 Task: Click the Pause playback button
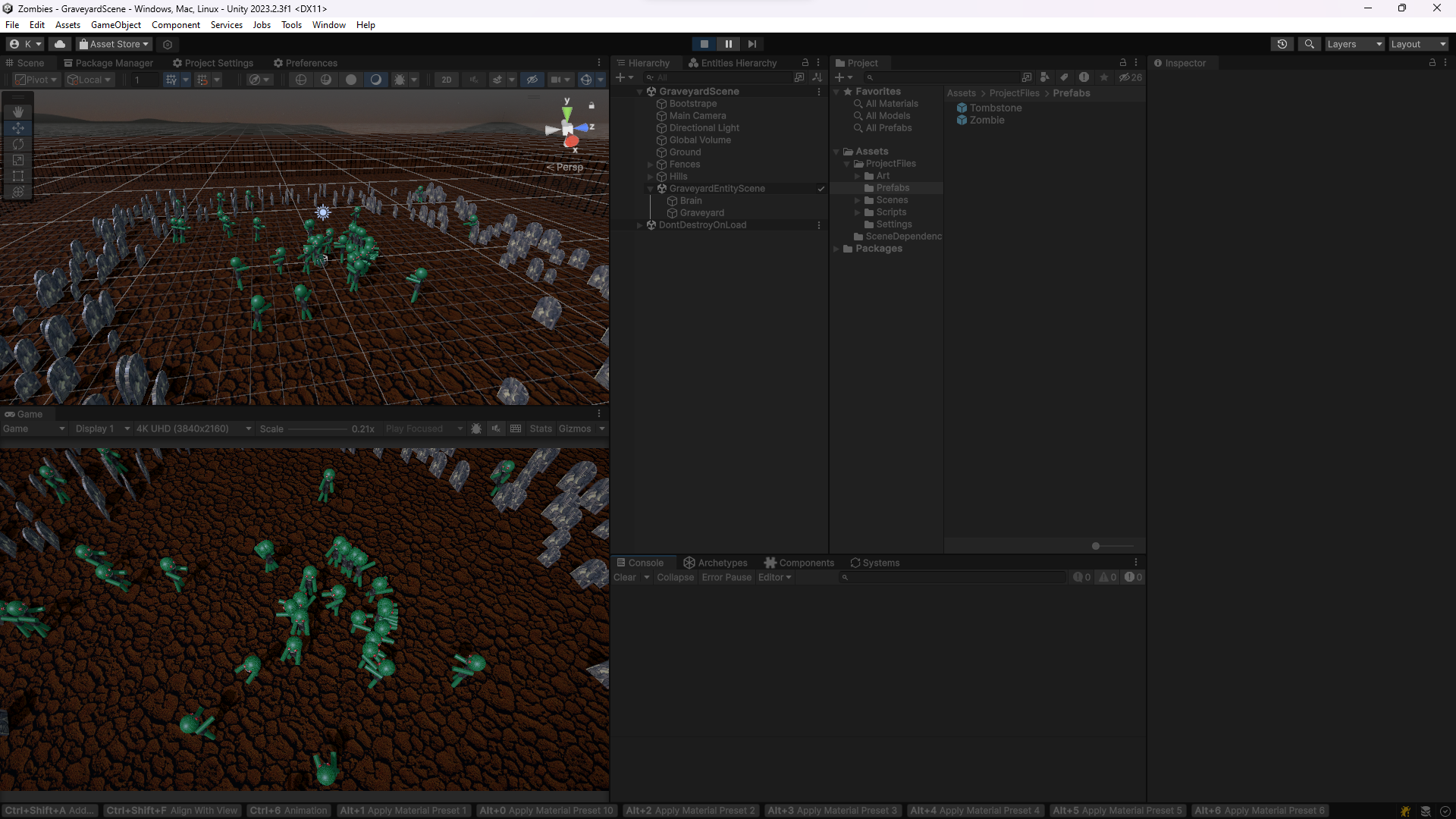[x=728, y=44]
